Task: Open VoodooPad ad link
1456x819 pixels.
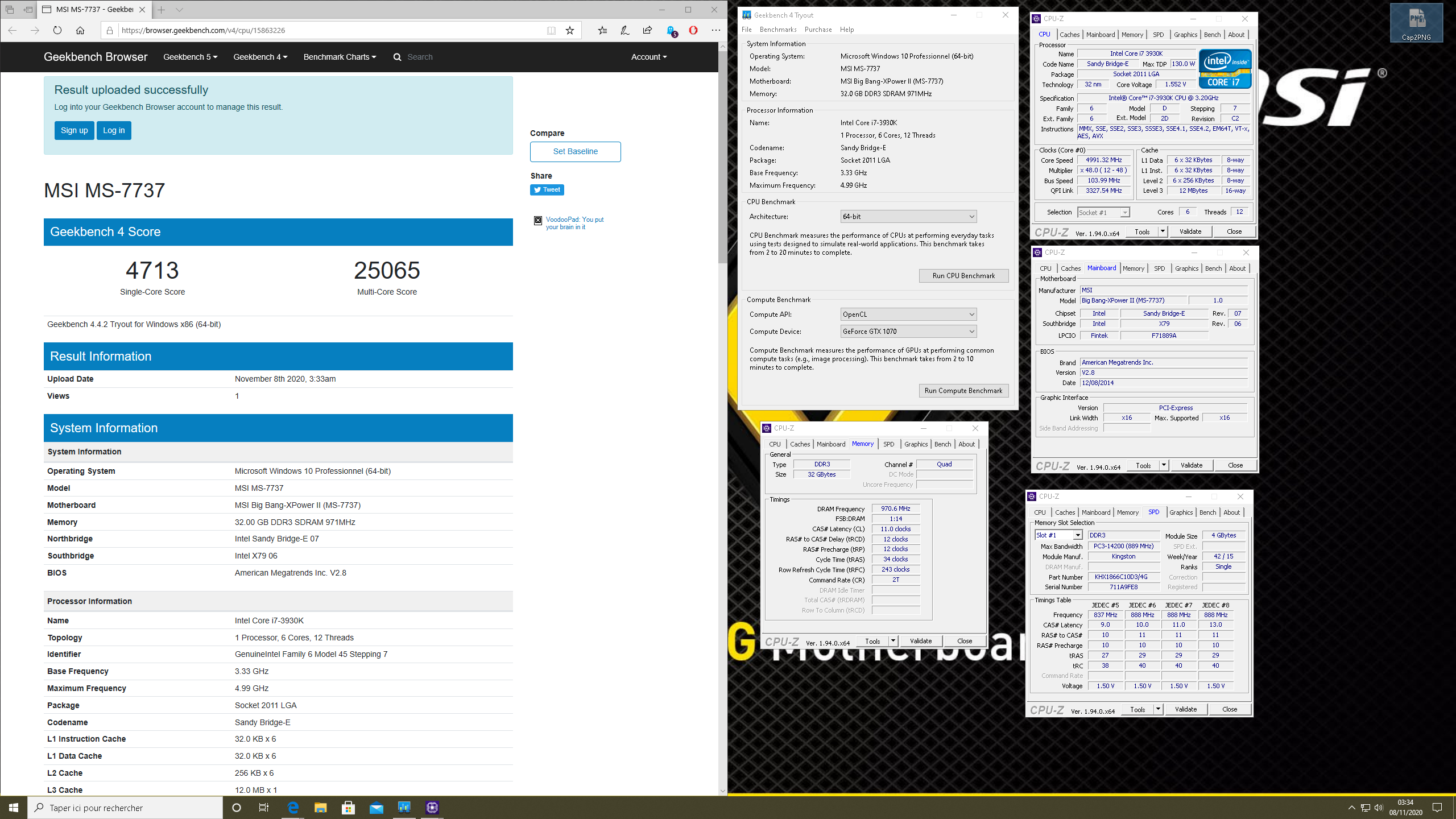Action: pos(574,223)
